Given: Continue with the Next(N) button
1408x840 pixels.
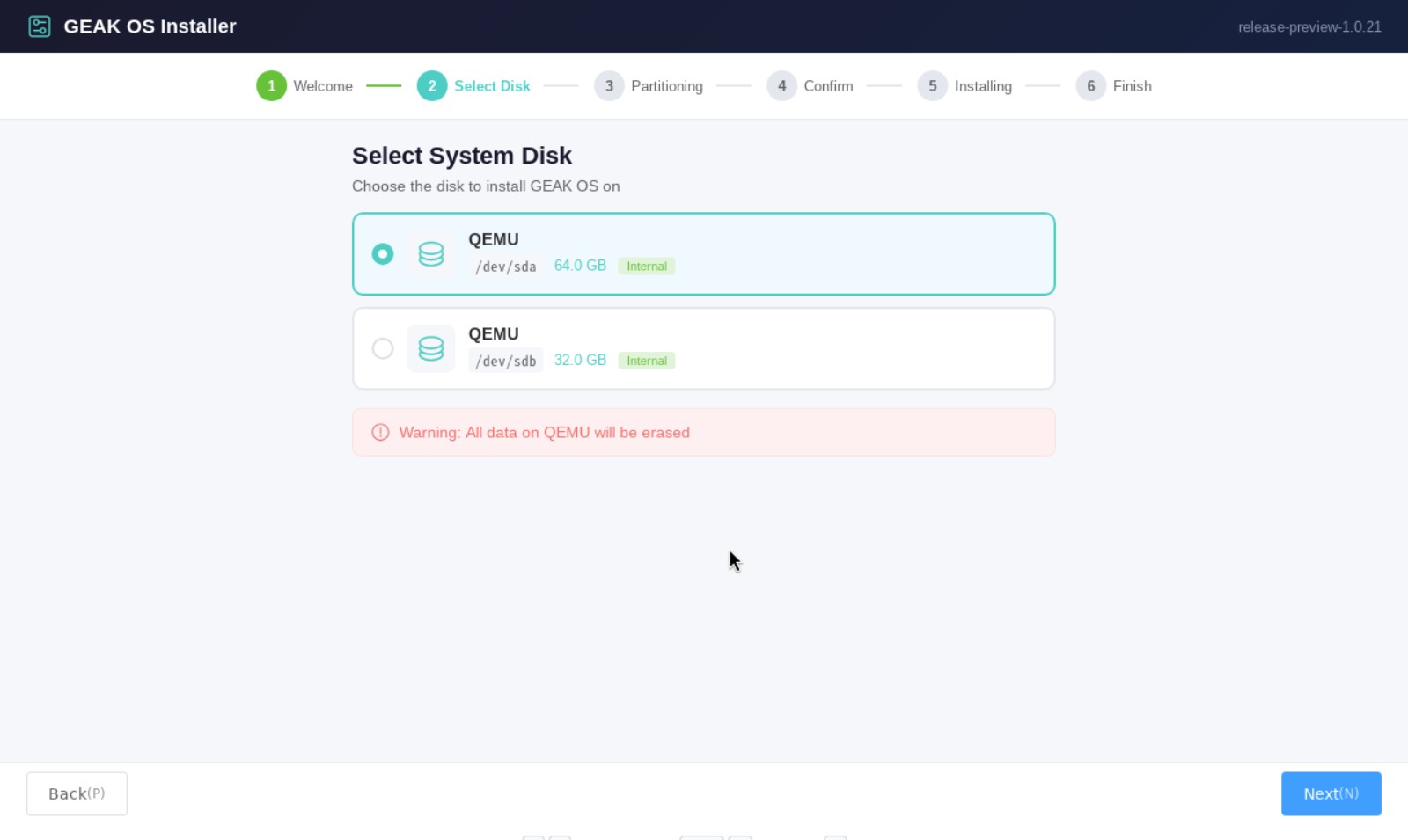Looking at the screenshot, I should coord(1331,793).
